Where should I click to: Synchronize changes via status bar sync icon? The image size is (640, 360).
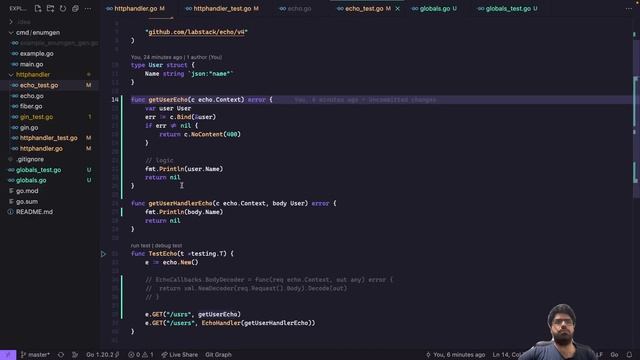pos(61,355)
